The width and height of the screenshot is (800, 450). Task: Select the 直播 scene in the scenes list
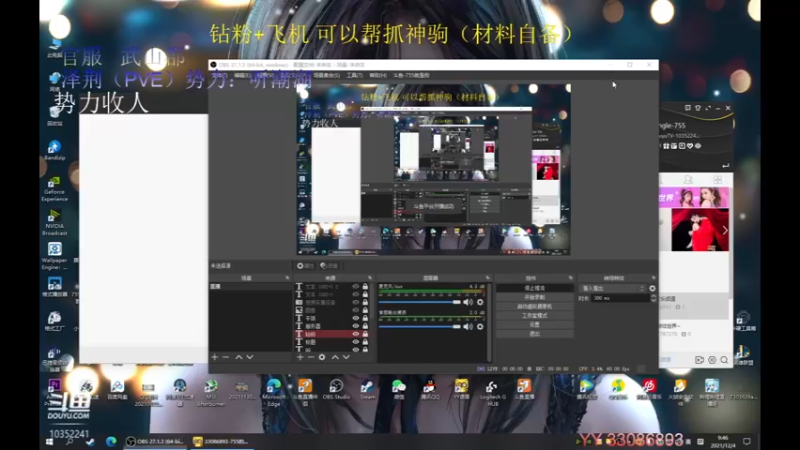click(x=250, y=287)
